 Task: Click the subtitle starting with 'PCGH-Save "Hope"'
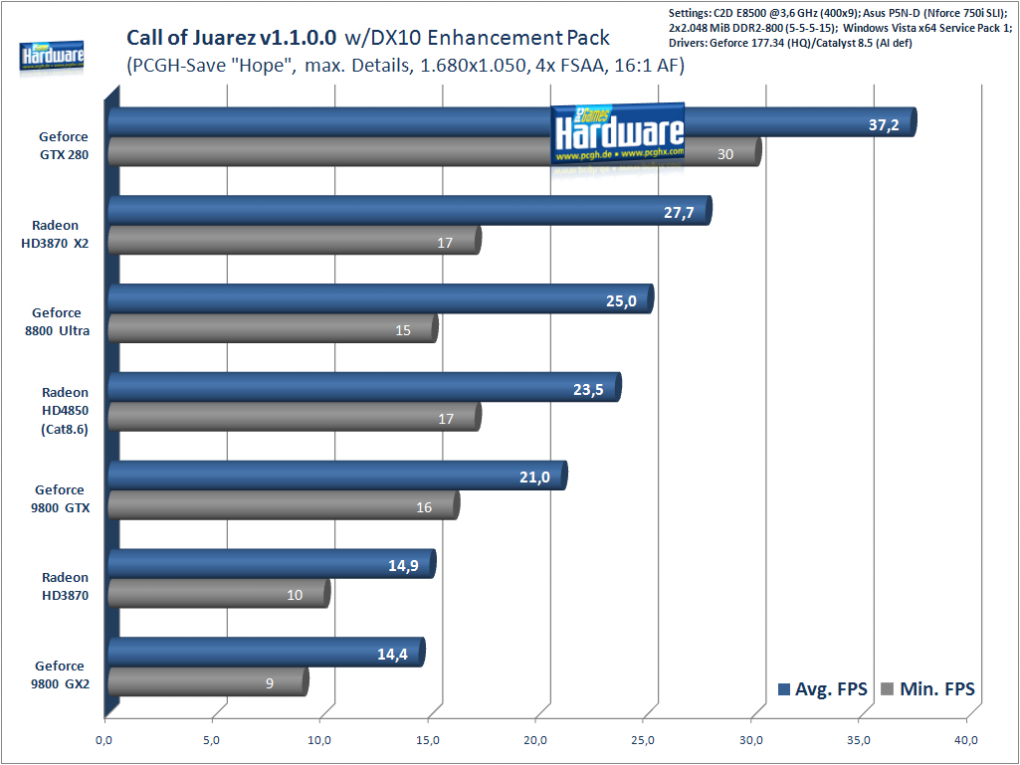click(406, 66)
